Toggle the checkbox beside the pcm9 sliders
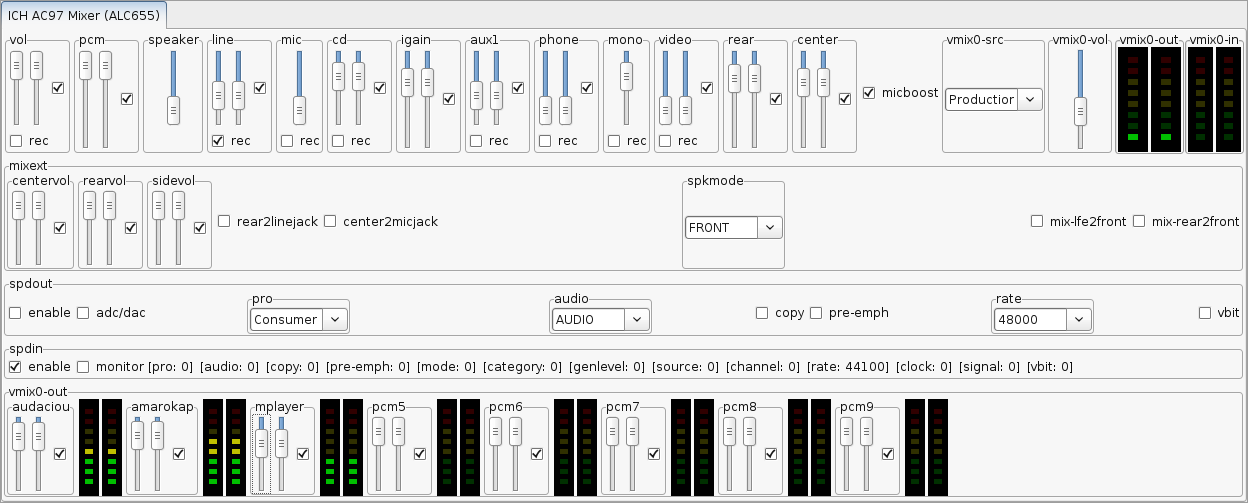This screenshot has width=1248, height=503. [x=888, y=454]
